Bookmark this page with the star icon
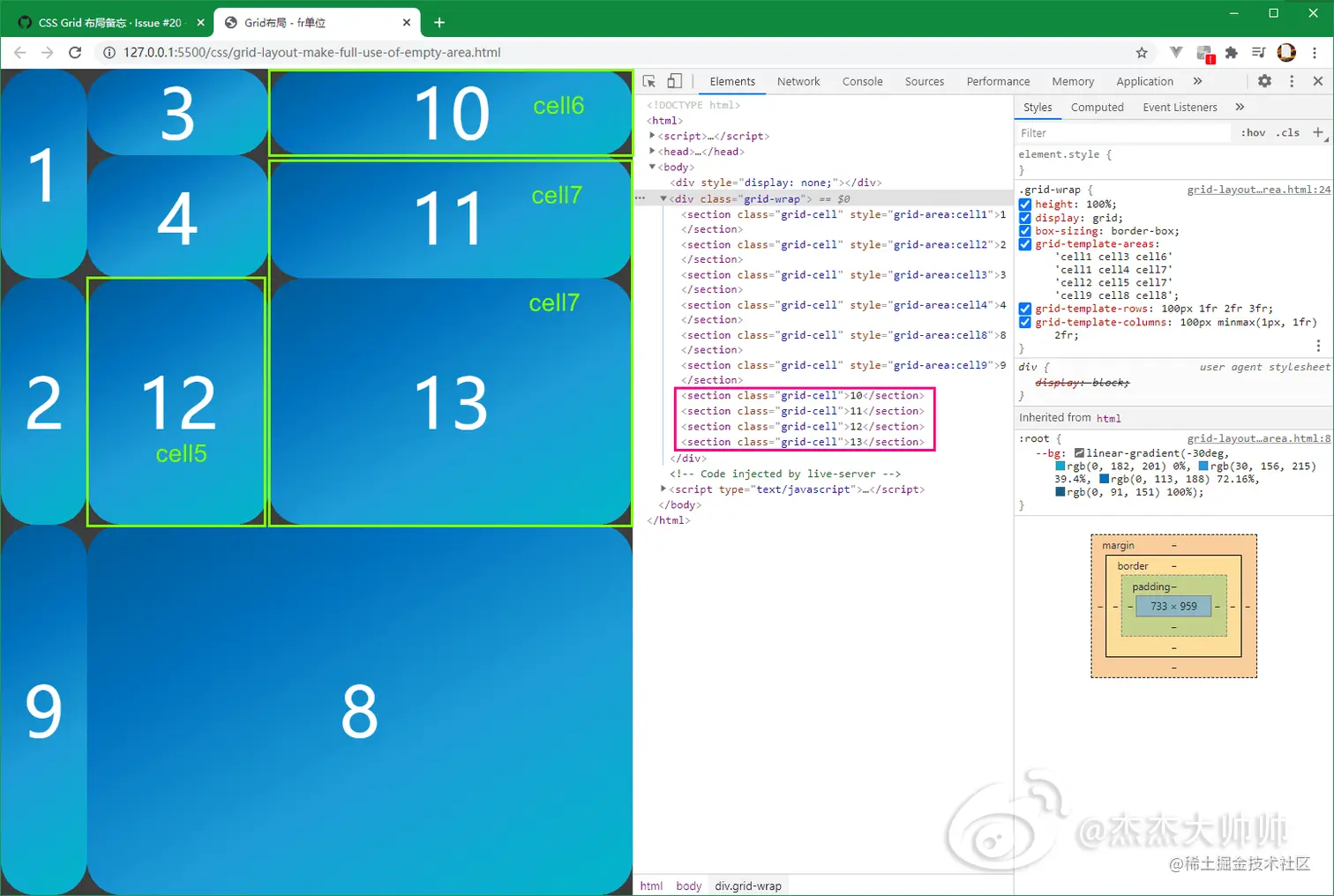Viewport: 1334px width, 896px height. 1142,52
